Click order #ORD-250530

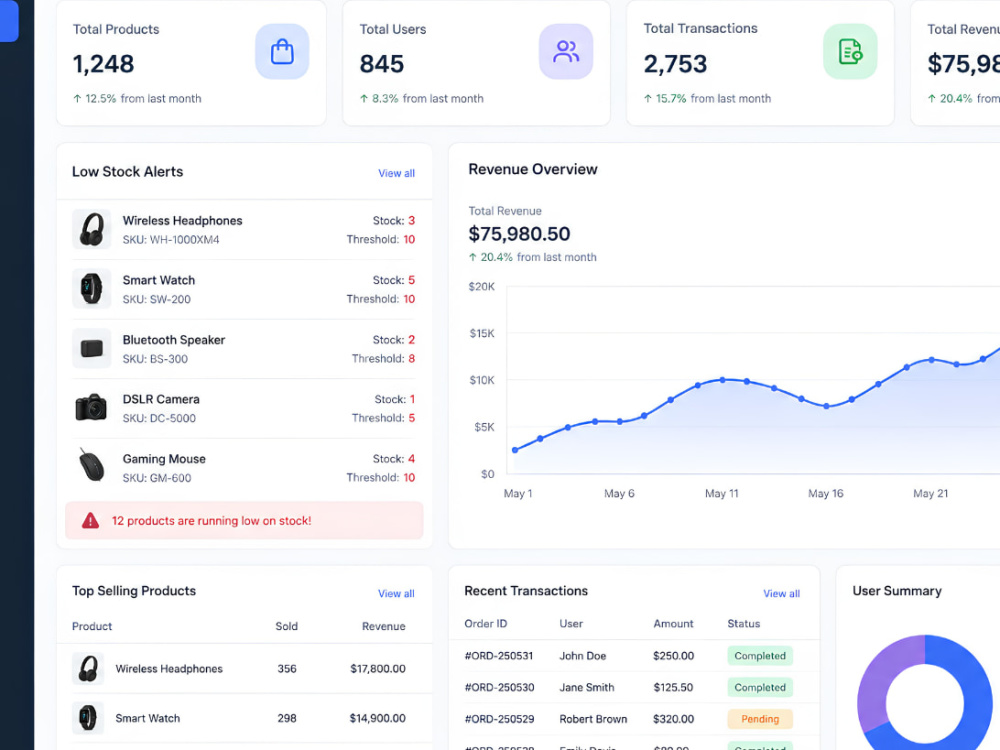tap(499, 688)
